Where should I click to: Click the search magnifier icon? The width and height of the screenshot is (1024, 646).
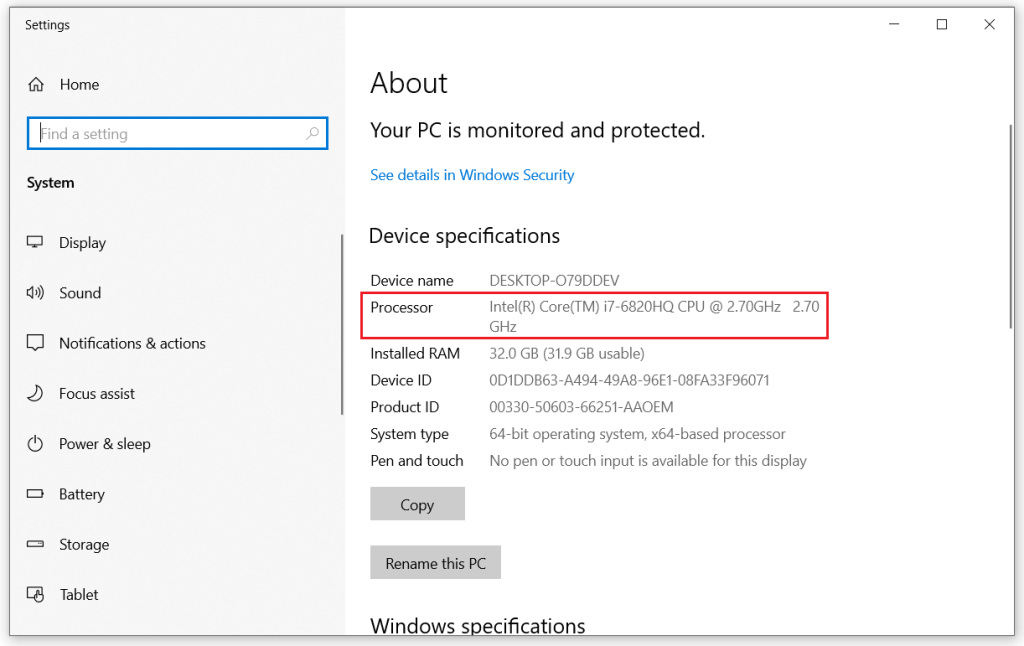coord(313,133)
